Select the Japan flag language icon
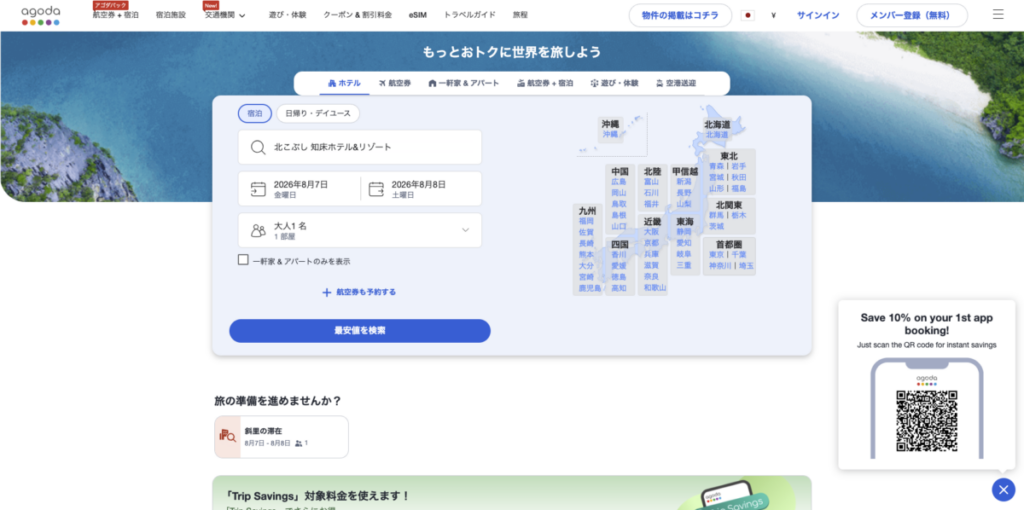This screenshot has width=1024, height=510. [x=748, y=15]
